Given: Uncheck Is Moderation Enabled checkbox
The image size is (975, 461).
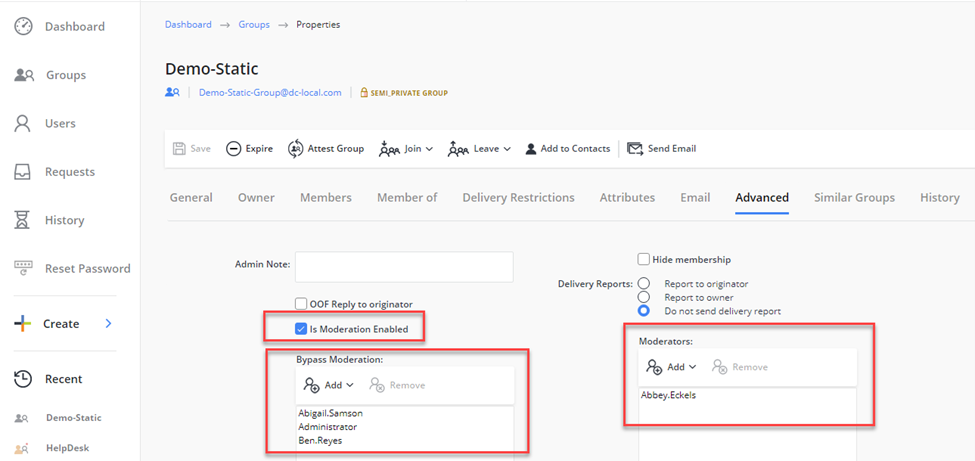Looking at the screenshot, I should click(301, 329).
